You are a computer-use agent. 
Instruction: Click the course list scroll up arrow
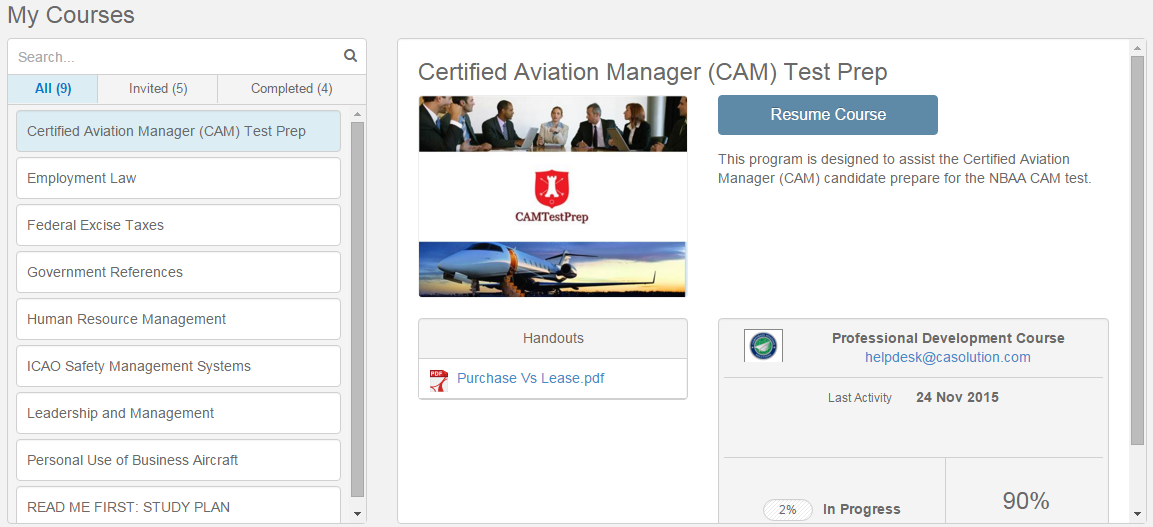pyautogui.click(x=357, y=115)
